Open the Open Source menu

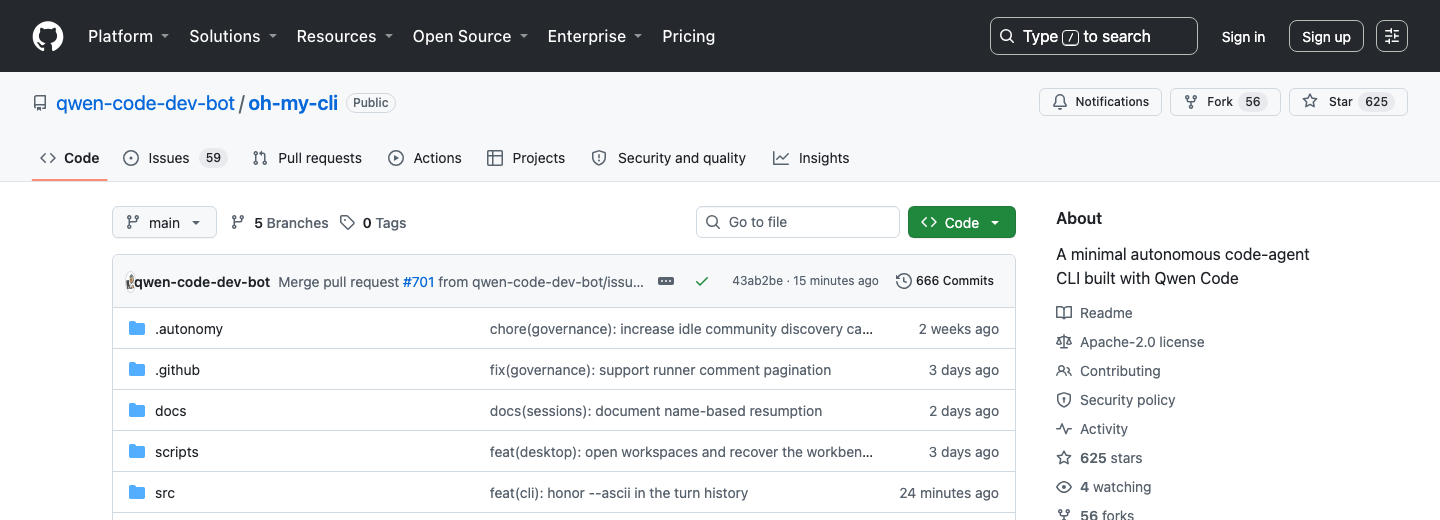click(470, 36)
